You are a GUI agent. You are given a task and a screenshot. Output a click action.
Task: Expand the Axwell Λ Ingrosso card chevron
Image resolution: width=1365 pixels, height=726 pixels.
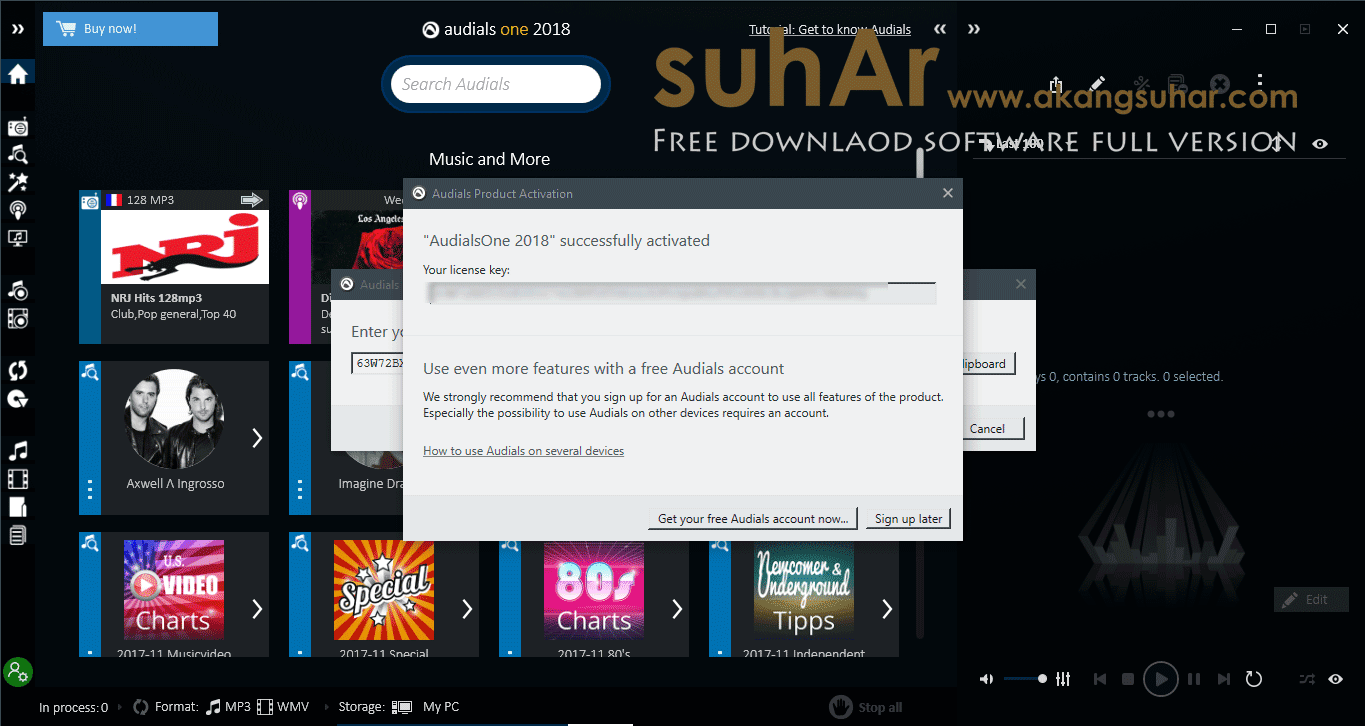[x=257, y=438]
